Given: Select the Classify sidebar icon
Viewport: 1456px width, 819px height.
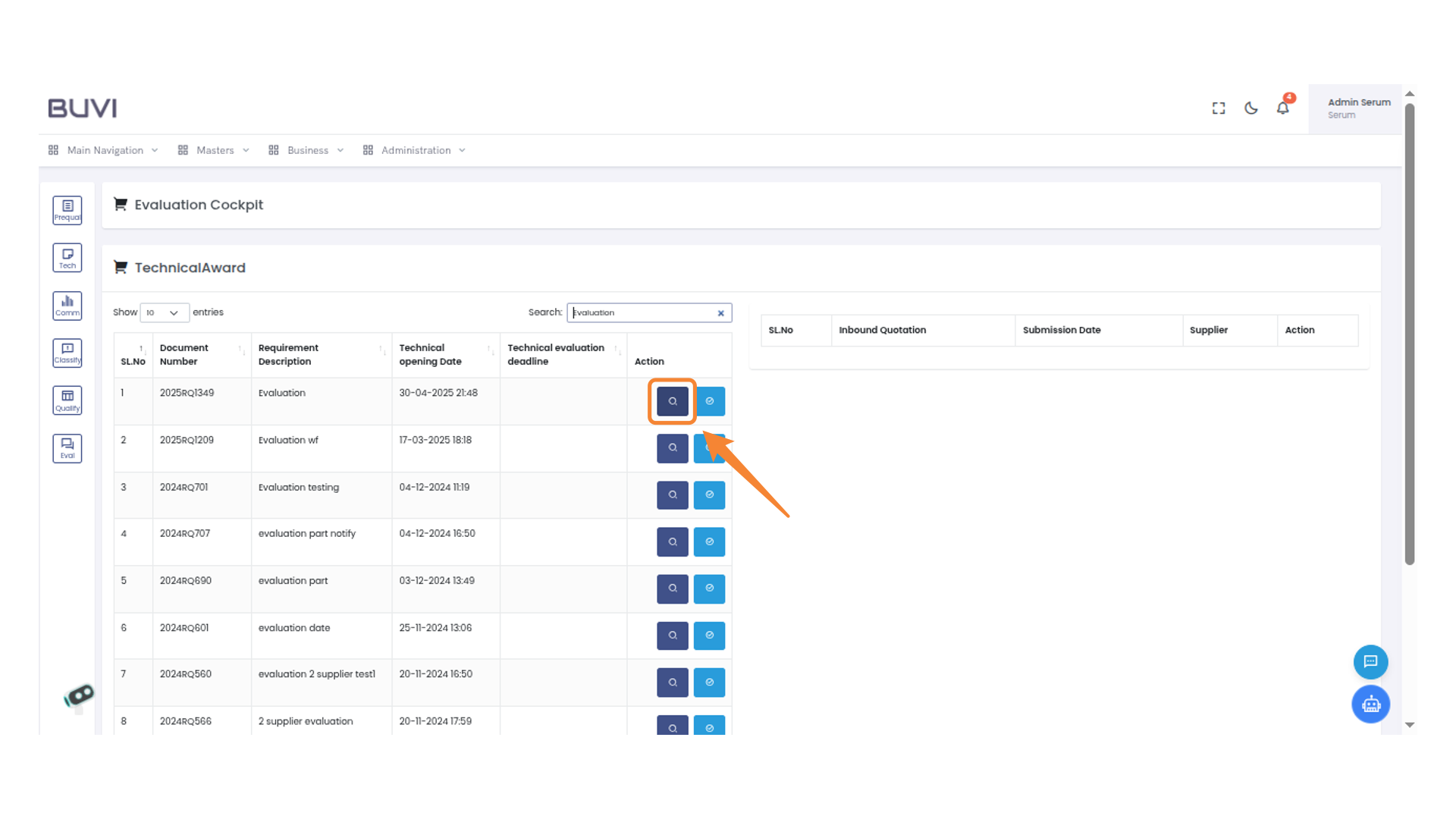Looking at the screenshot, I should (67, 353).
